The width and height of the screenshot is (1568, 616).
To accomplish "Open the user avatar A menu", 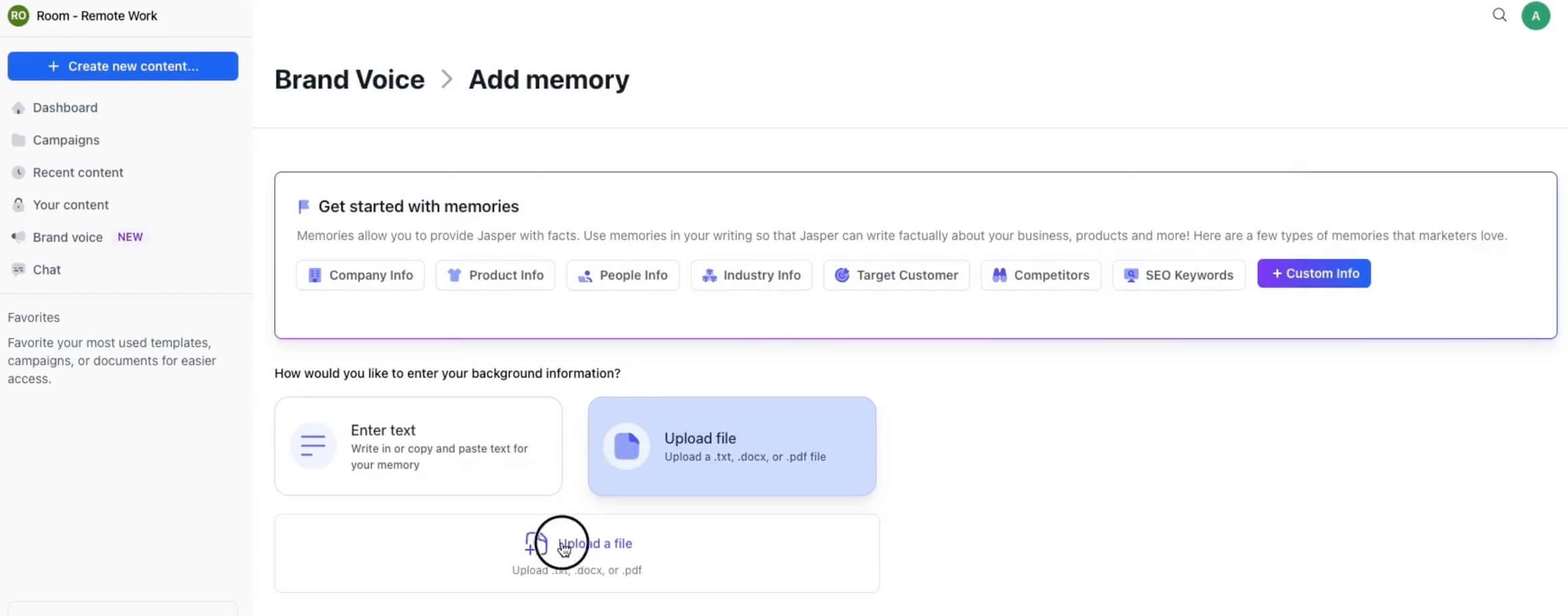I will pos(1535,16).
